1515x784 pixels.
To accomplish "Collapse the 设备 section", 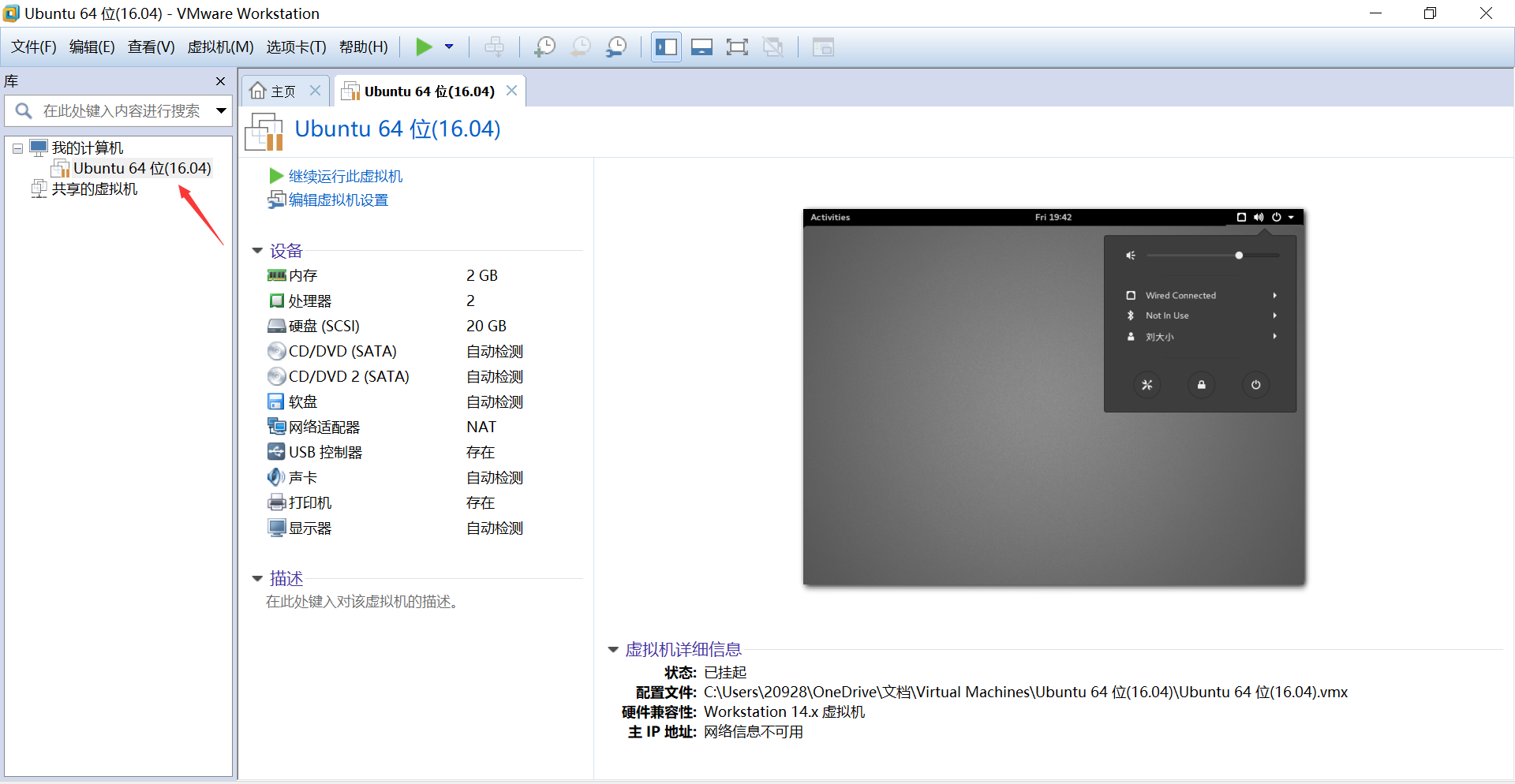I will 257,251.
